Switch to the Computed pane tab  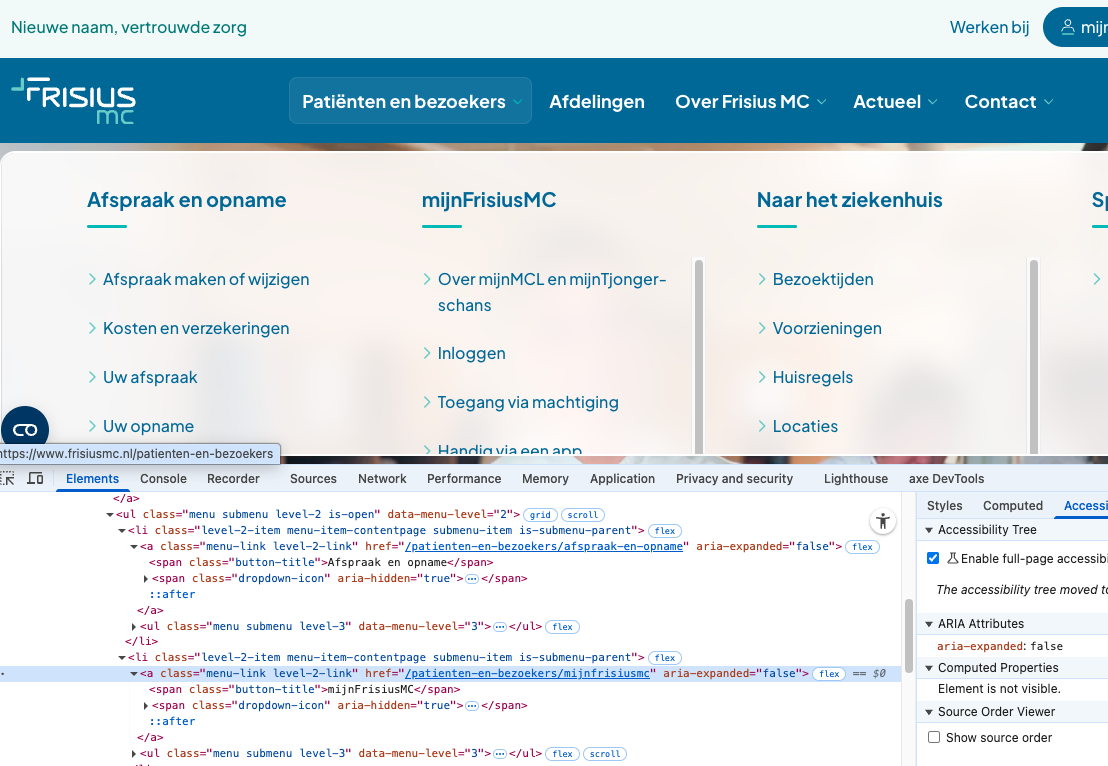1013,505
